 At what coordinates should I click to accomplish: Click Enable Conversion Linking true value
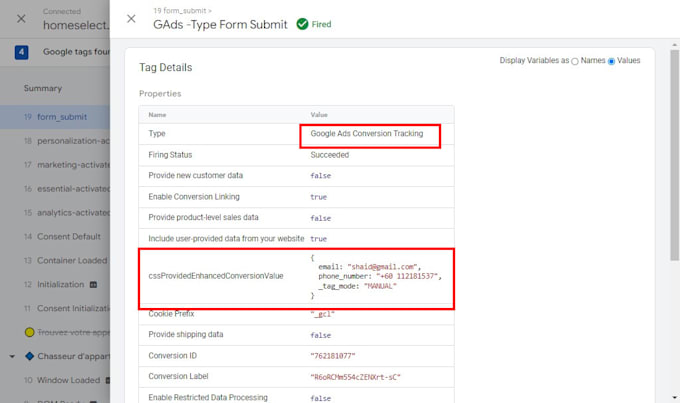coord(318,197)
